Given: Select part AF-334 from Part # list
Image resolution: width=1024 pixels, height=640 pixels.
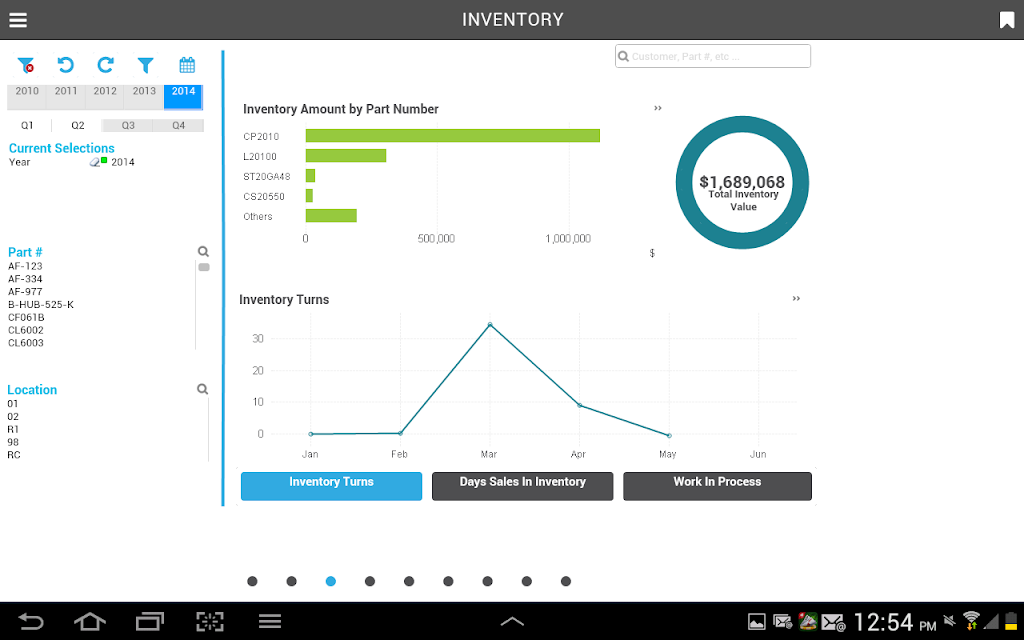Looking at the screenshot, I should [x=25, y=279].
